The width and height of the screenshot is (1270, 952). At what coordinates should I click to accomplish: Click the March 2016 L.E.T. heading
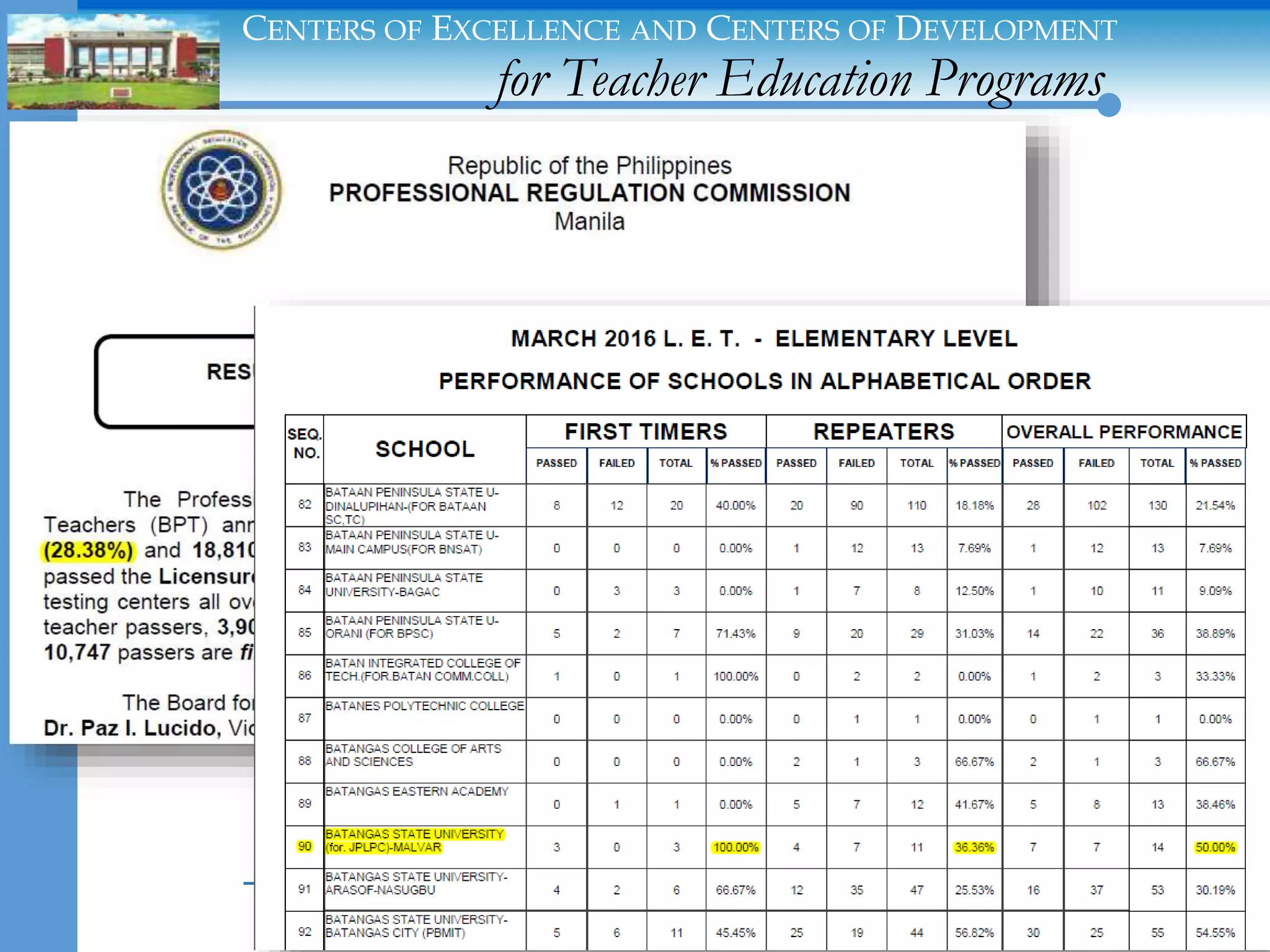point(764,339)
